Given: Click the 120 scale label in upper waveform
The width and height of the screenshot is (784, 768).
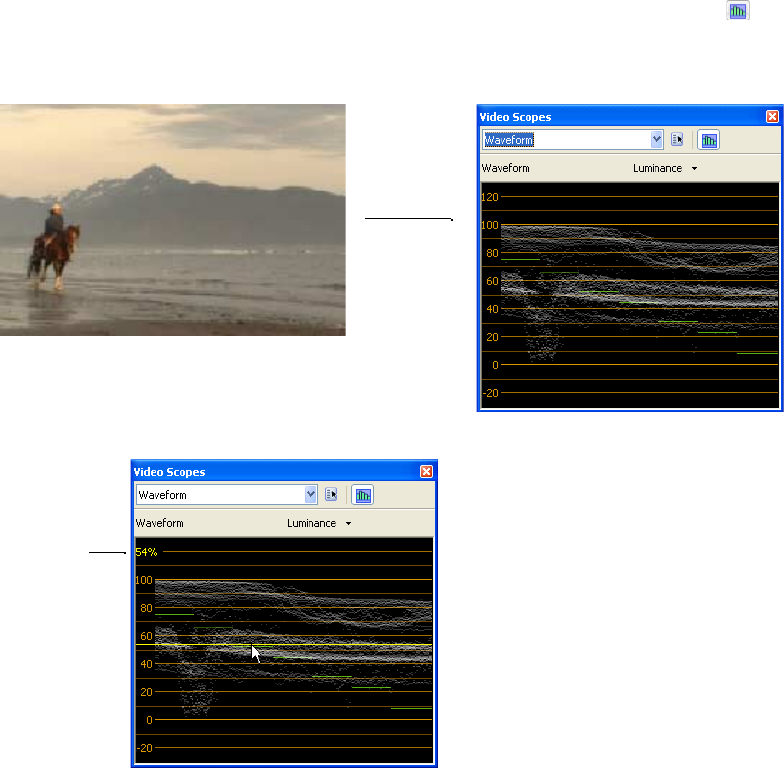Looking at the screenshot, I should [x=490, y=197].
